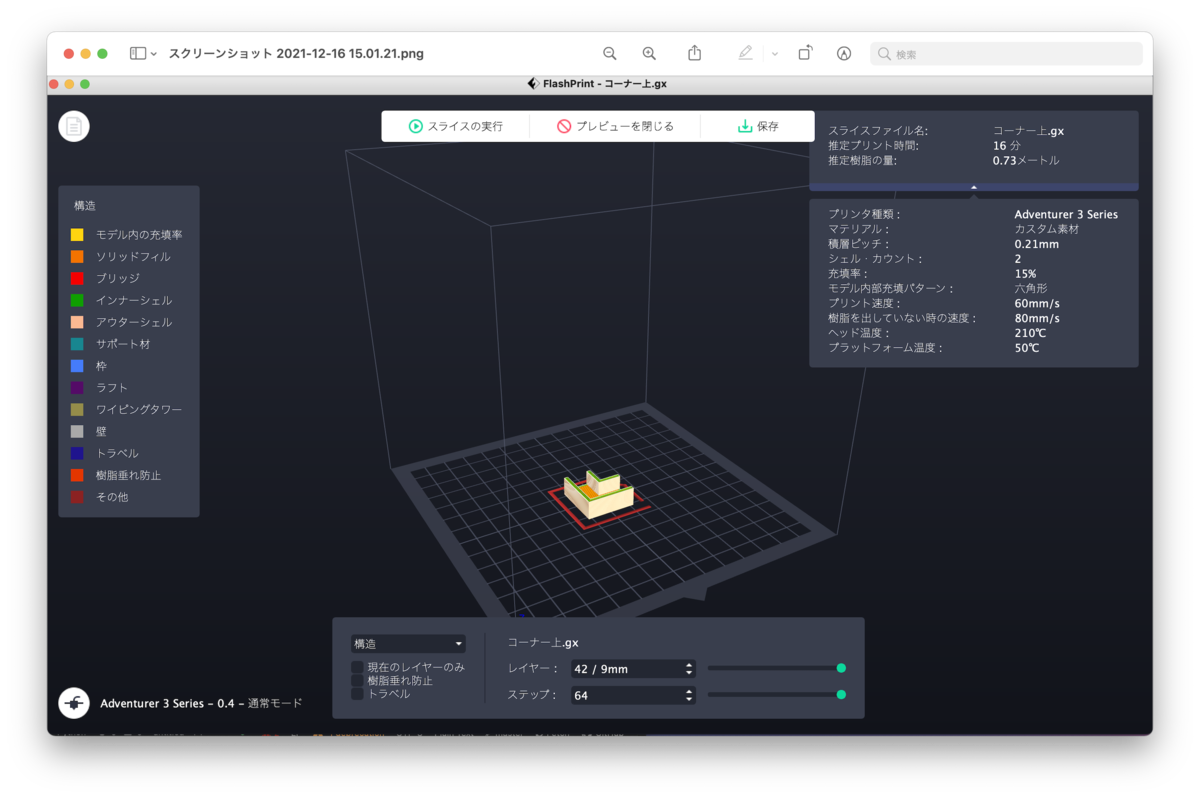
Task: Click the コーナー上.gx slice file name
Action: point(1028,131)
